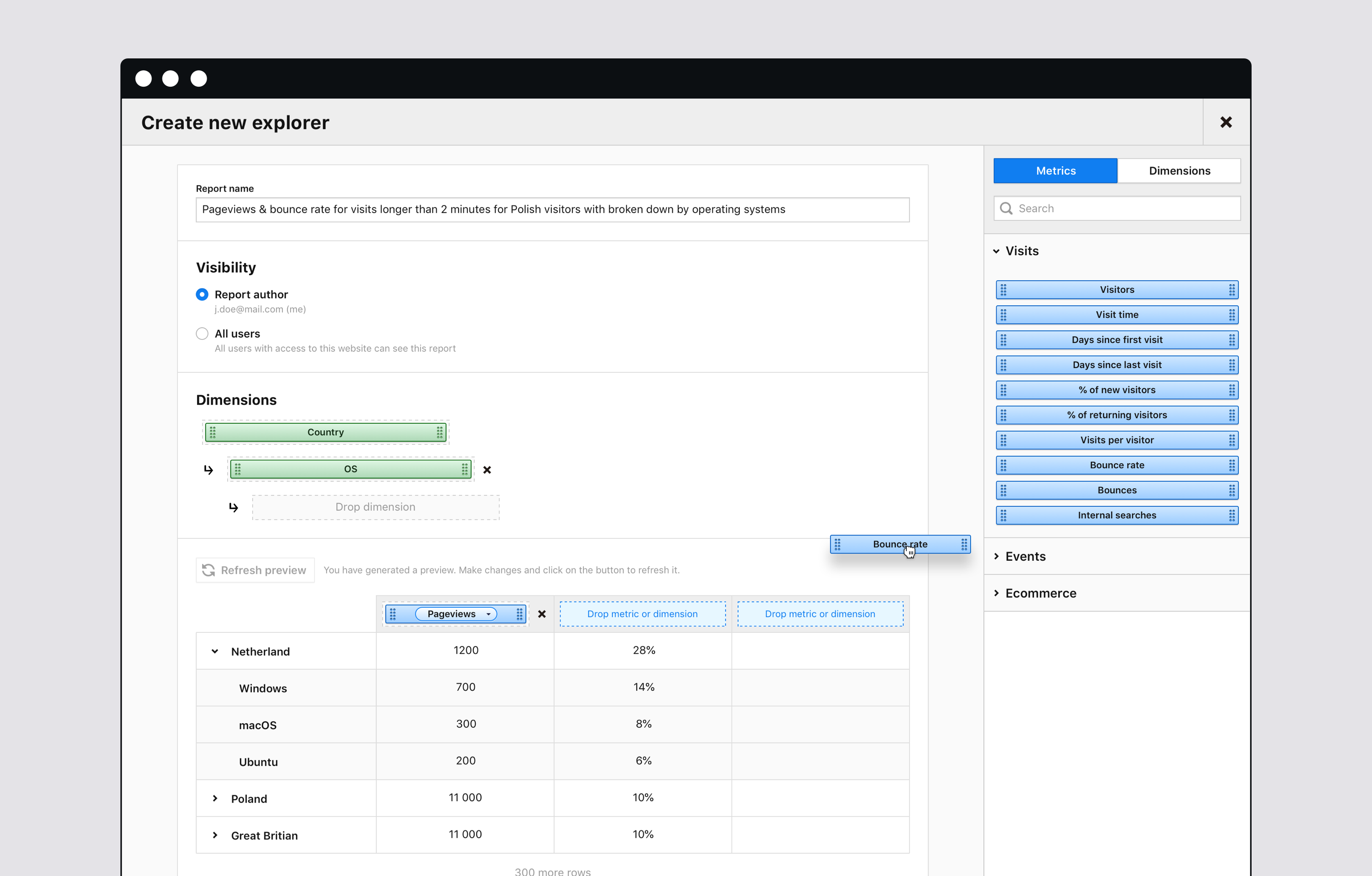Image resolution: width=1372 pixels, height=876 pixels.
Task: Click the Internal searches metric chip
Action: point(1117,515)
